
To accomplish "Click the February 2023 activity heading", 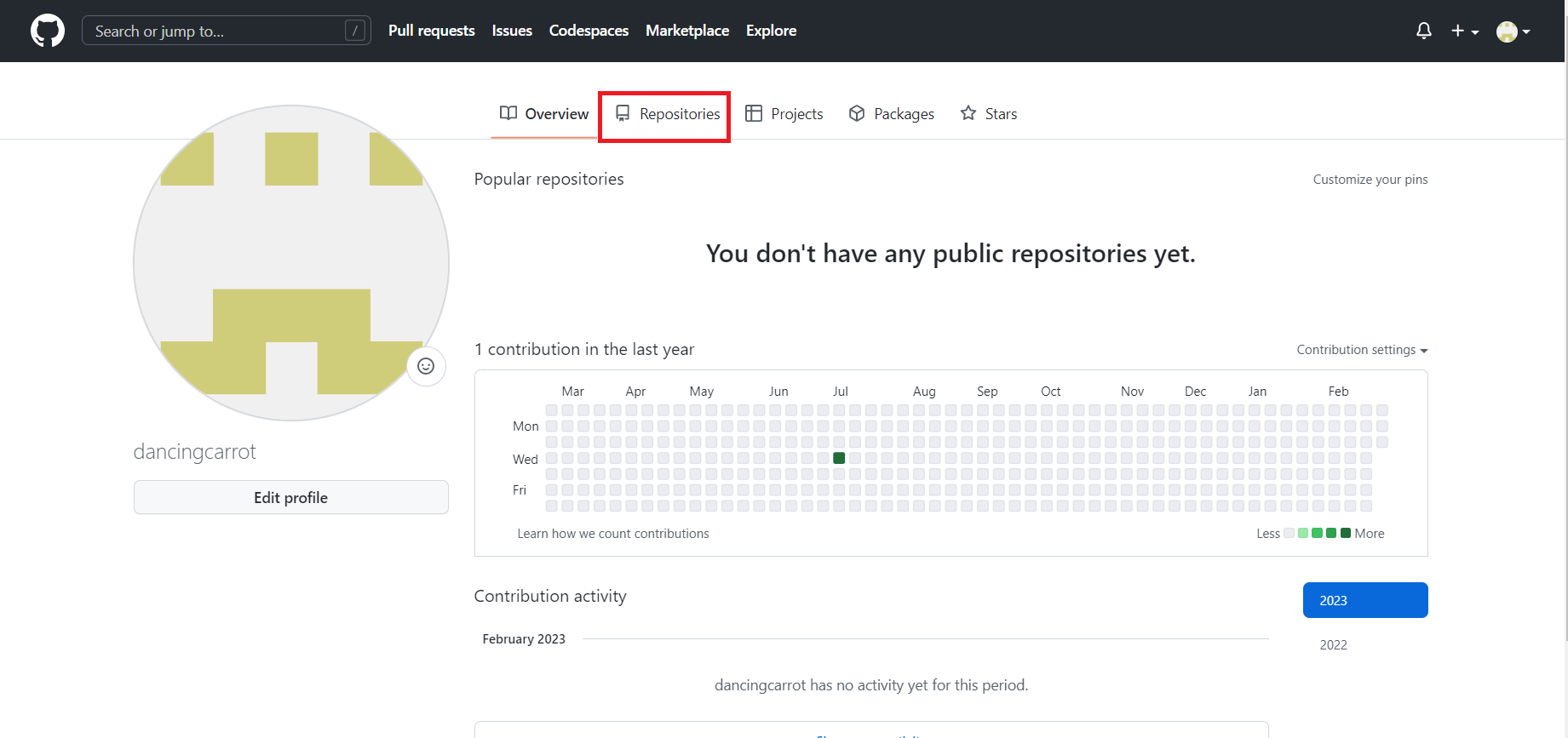I will pyautogui.click(x=524, y=639).
